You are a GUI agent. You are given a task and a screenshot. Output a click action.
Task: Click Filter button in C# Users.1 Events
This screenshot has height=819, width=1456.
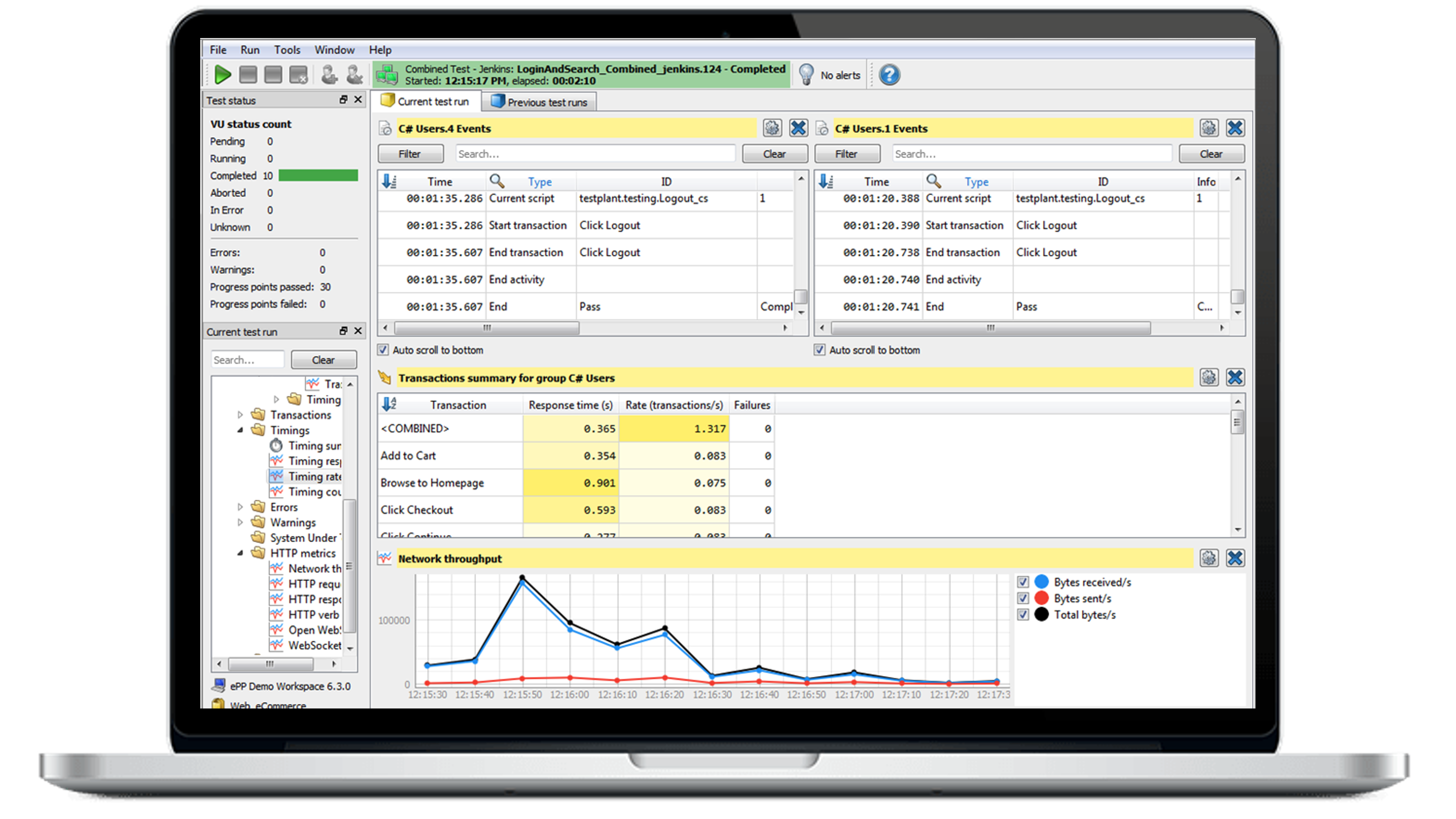click(x=846, y=154)
